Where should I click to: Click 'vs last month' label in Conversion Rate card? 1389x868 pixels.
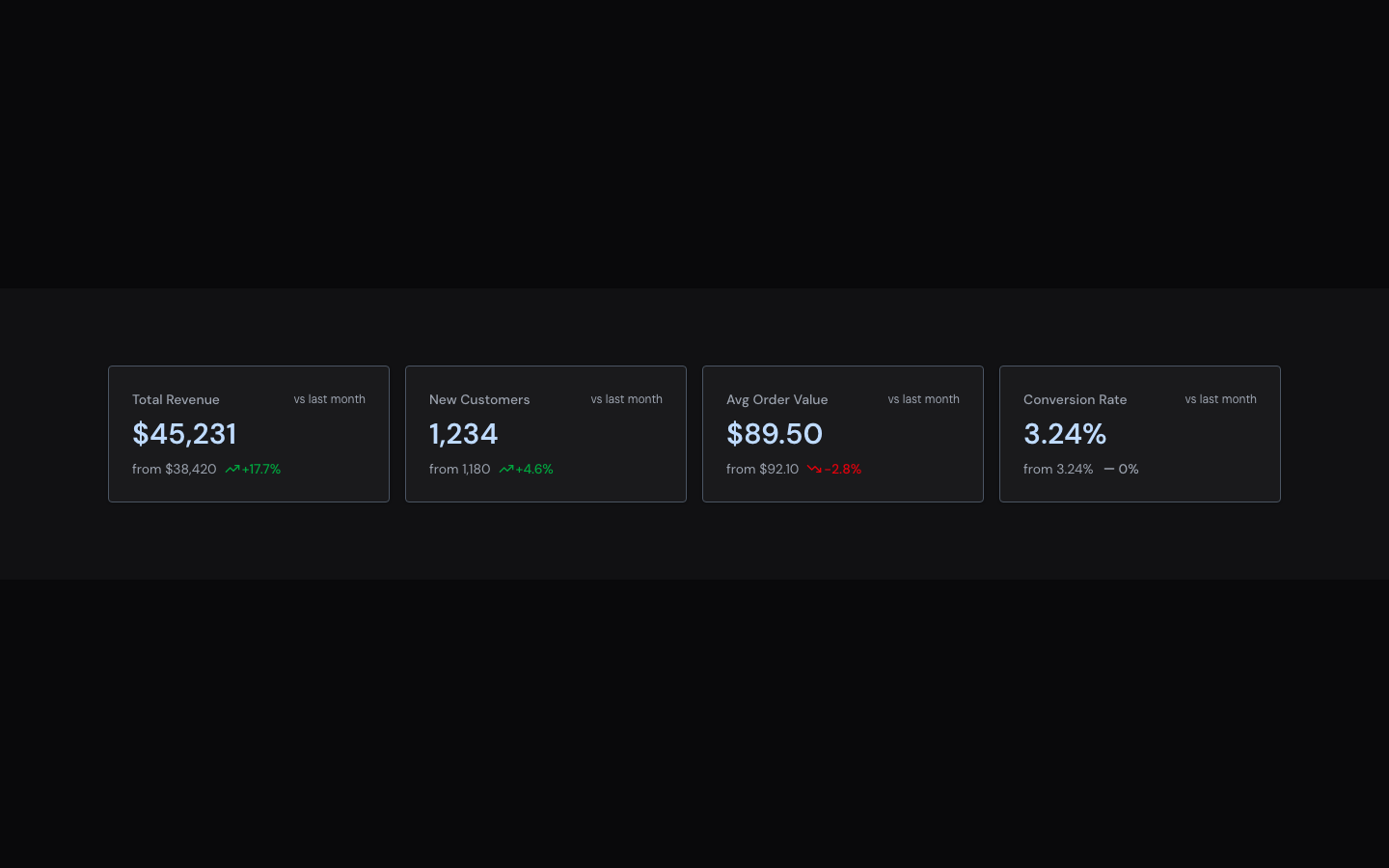tap(1221, 399)
